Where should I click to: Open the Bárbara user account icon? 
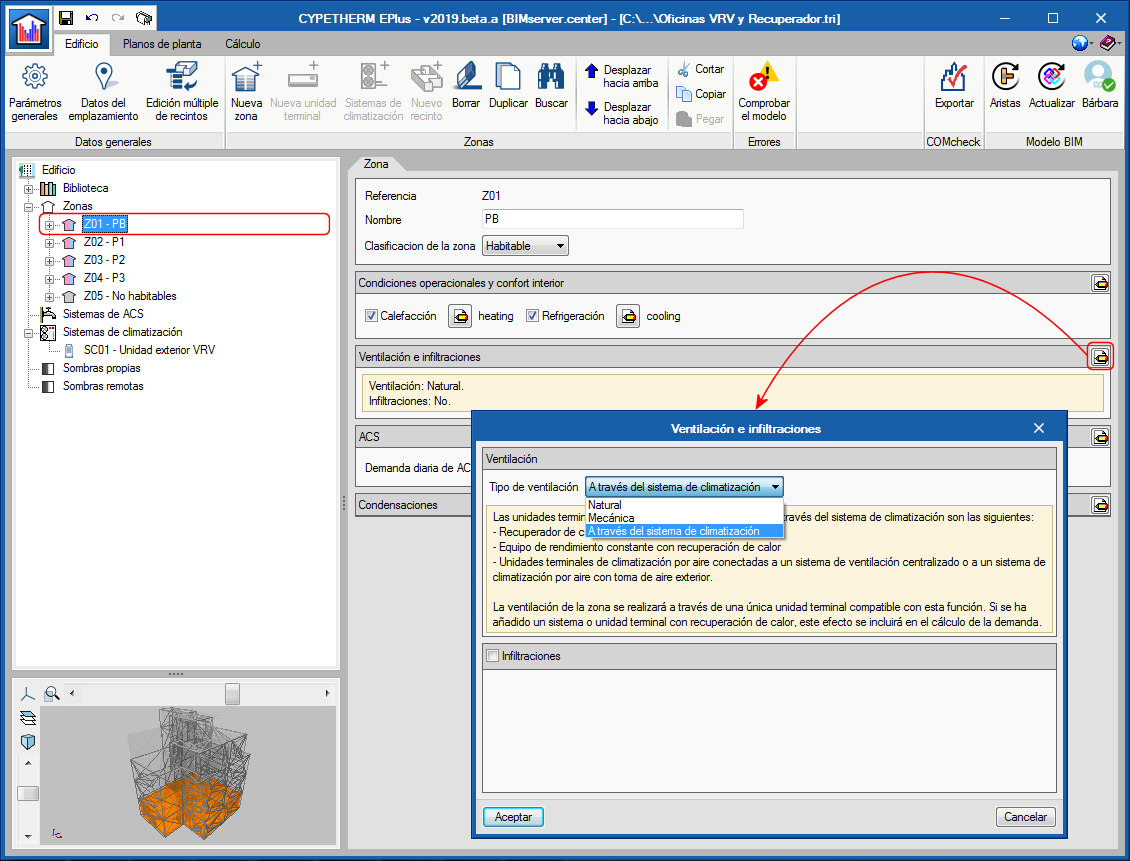click(x=1100, y=86)
